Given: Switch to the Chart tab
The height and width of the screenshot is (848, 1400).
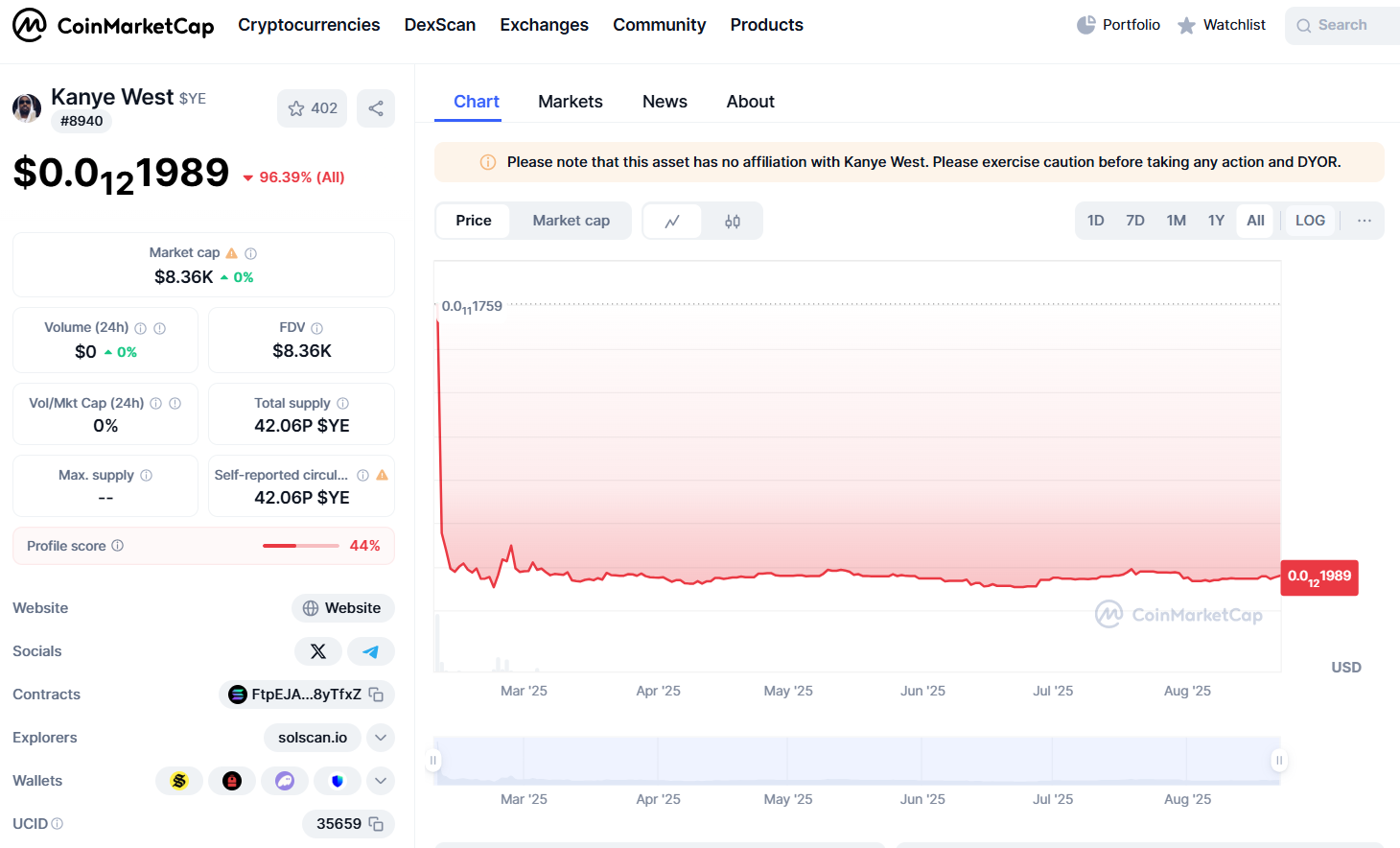Looking at the screenshot, I should click(477, 102).
